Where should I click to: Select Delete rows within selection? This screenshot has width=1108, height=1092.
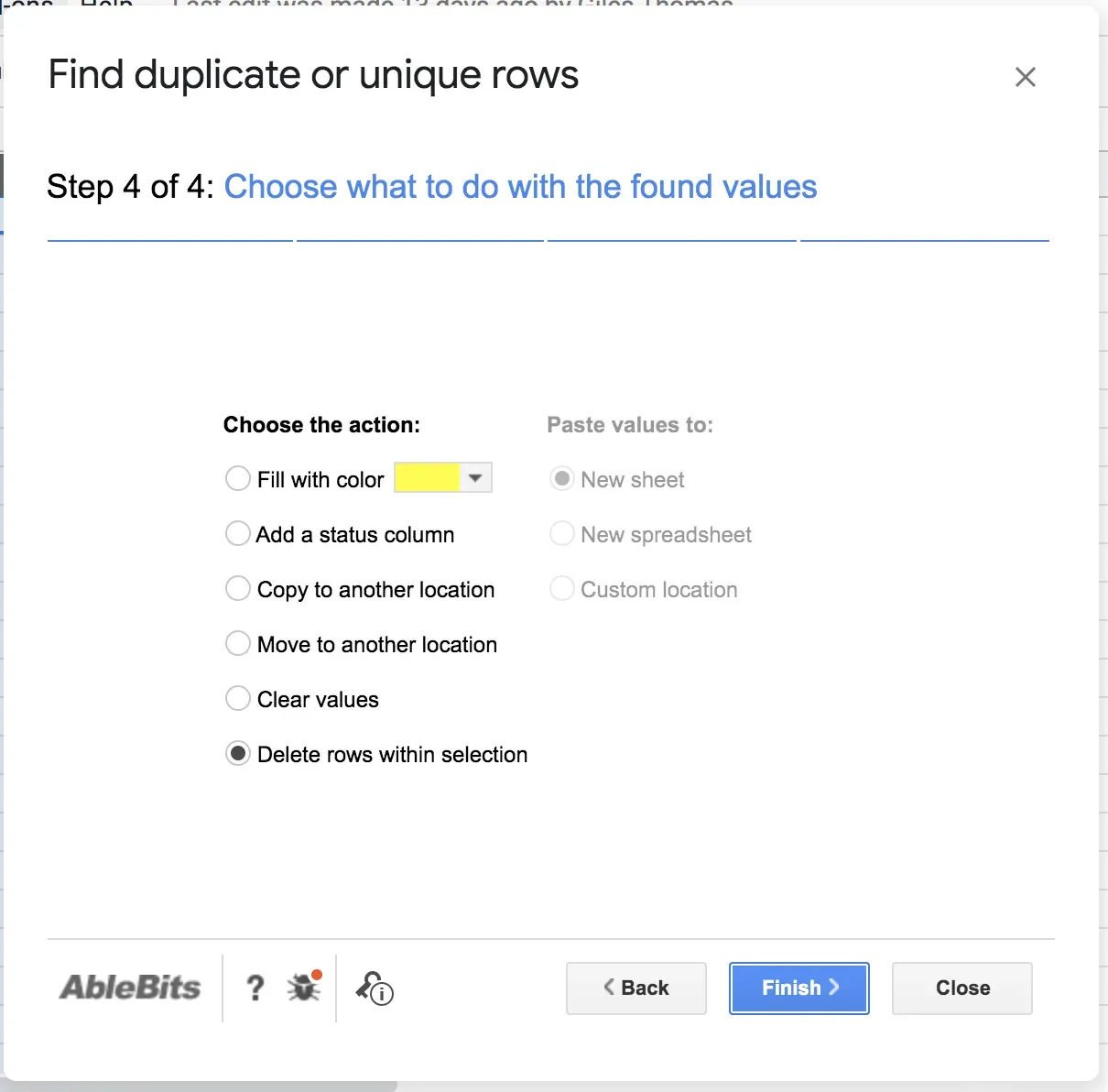(238, 754)
